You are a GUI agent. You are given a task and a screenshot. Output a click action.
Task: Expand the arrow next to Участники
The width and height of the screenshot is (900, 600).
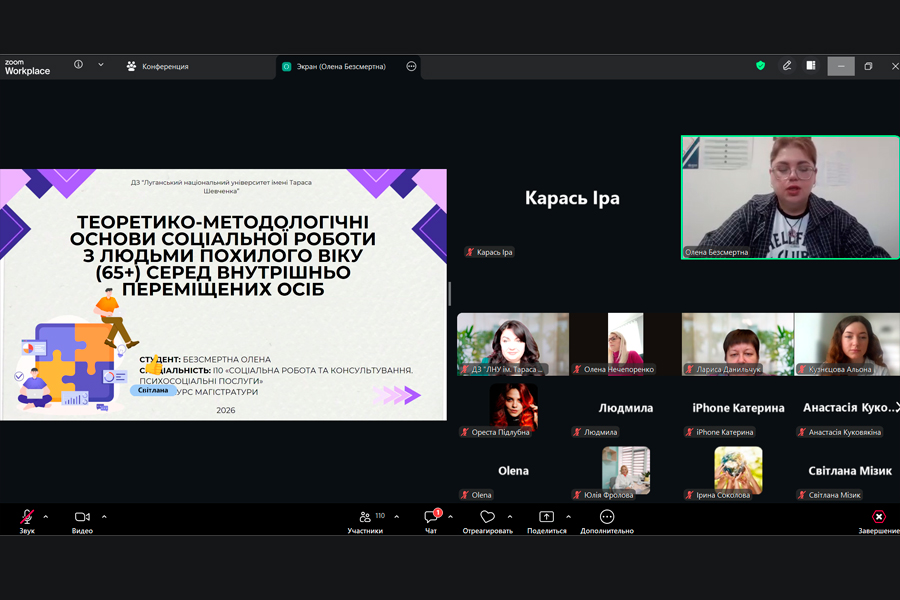pos(397,517)
